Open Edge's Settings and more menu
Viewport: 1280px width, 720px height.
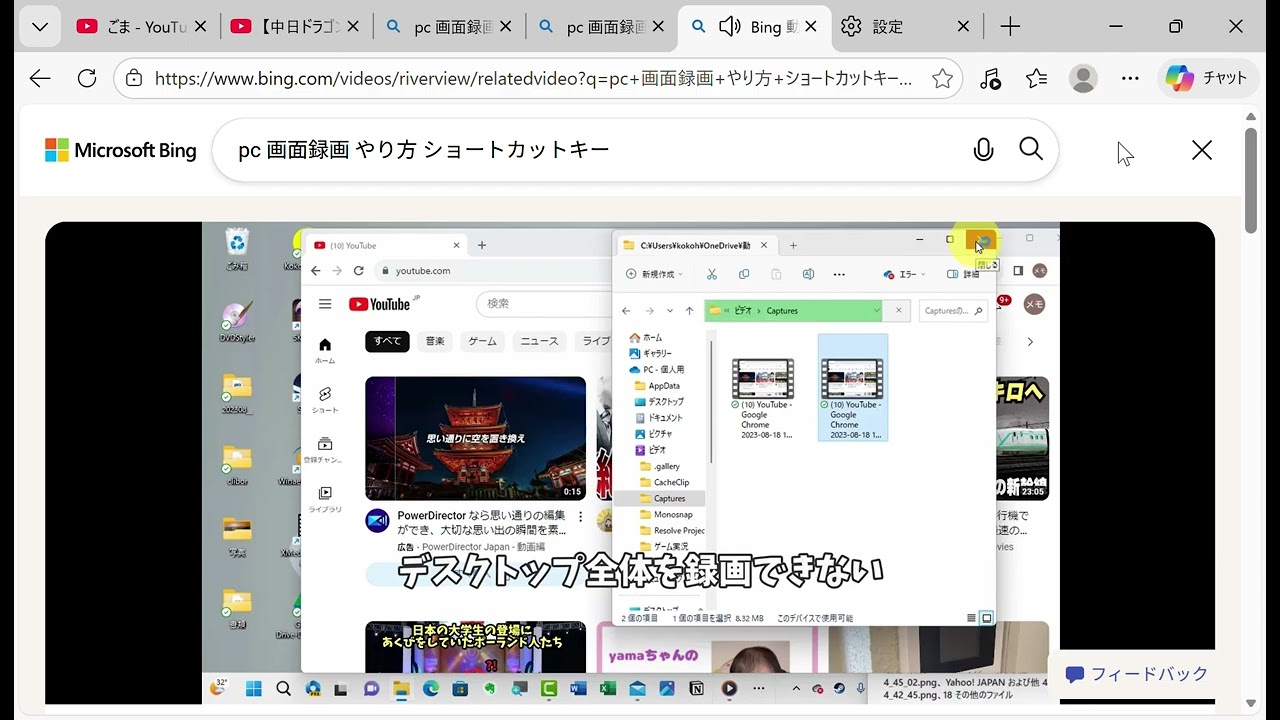tap(1130, 78)
